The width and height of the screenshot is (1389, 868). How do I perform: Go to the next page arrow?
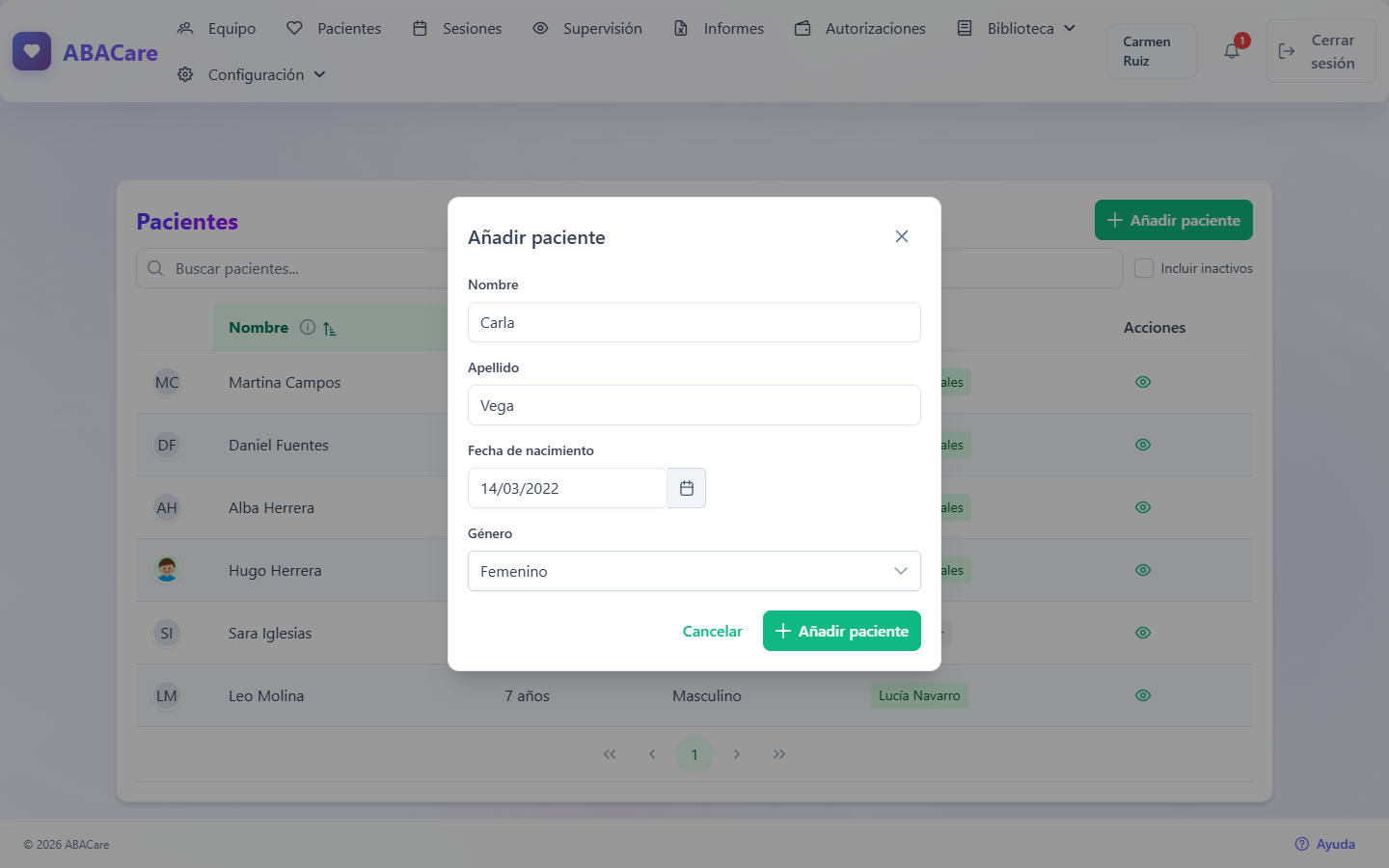(x=737, y=754)
